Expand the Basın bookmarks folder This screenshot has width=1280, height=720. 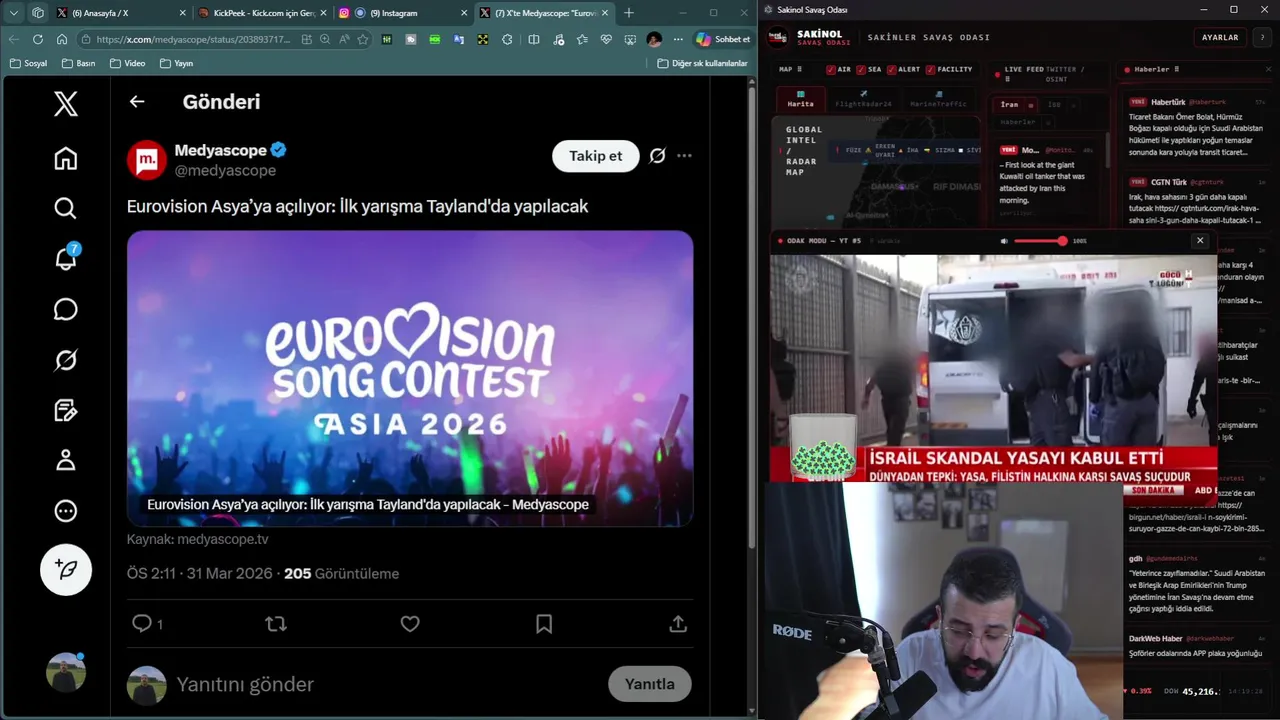(x=79, y=63)
